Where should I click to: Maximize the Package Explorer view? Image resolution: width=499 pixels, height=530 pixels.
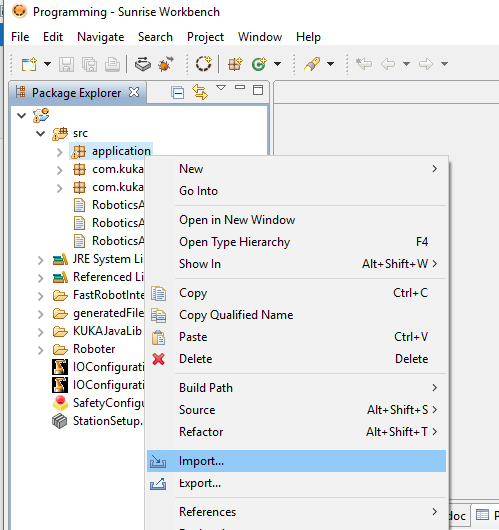point(258,90)
